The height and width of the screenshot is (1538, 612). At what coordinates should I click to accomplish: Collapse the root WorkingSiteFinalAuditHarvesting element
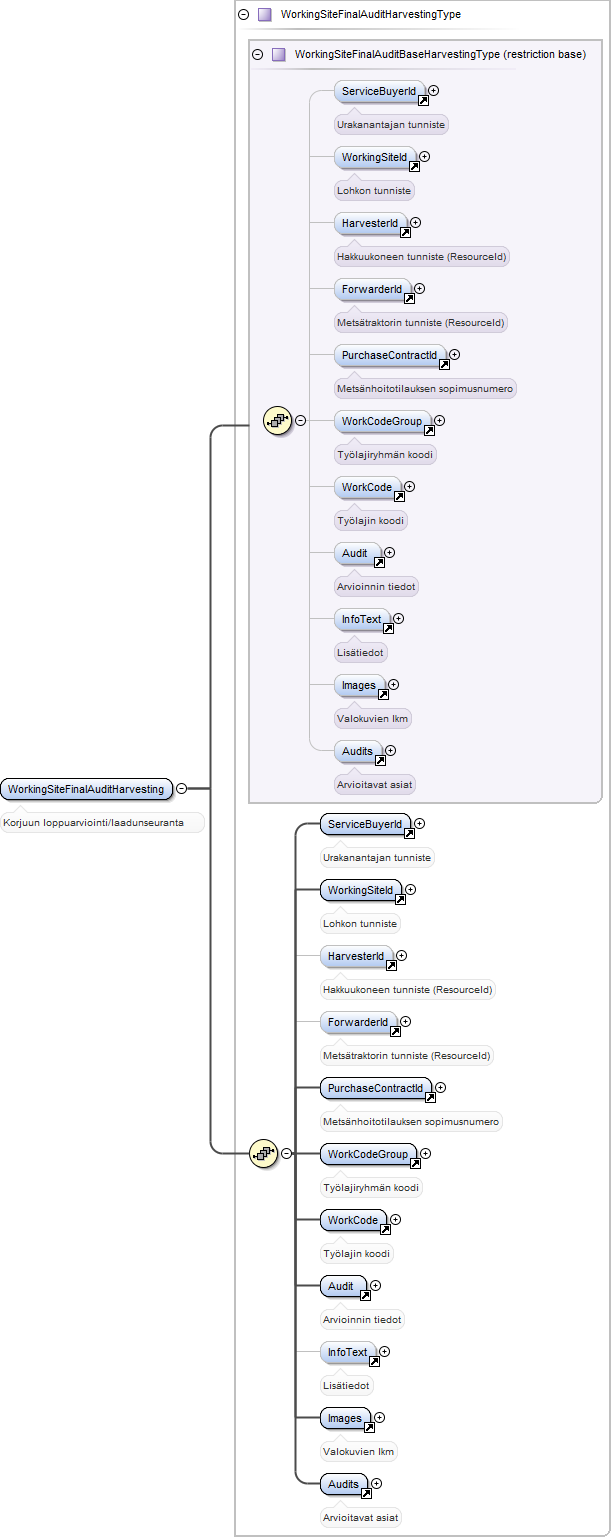[x=181, y=789]
